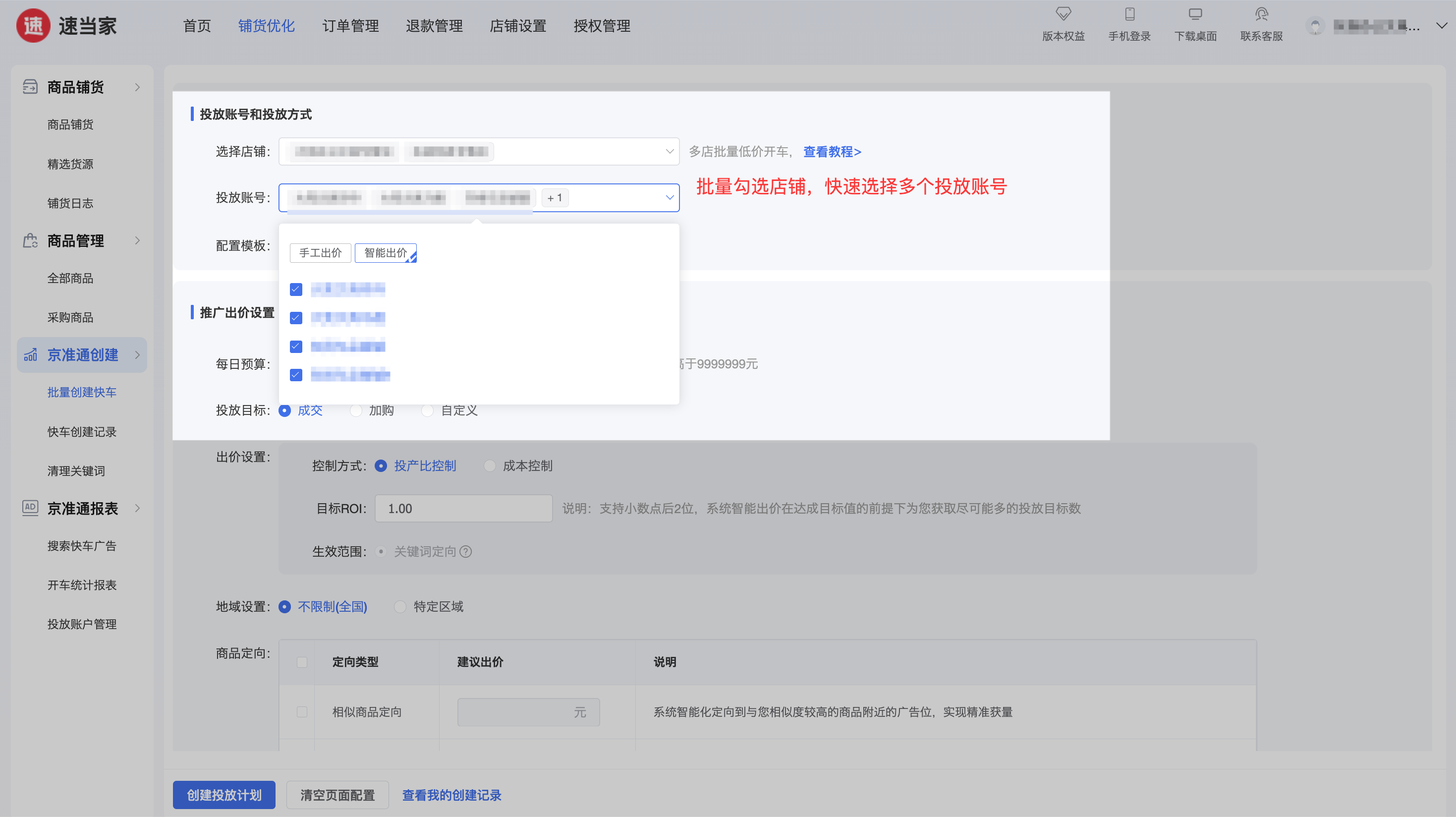This screenshot has height=817, width=1456.
Task: Select the 成本控制 radio button
Action: [490, 466]
